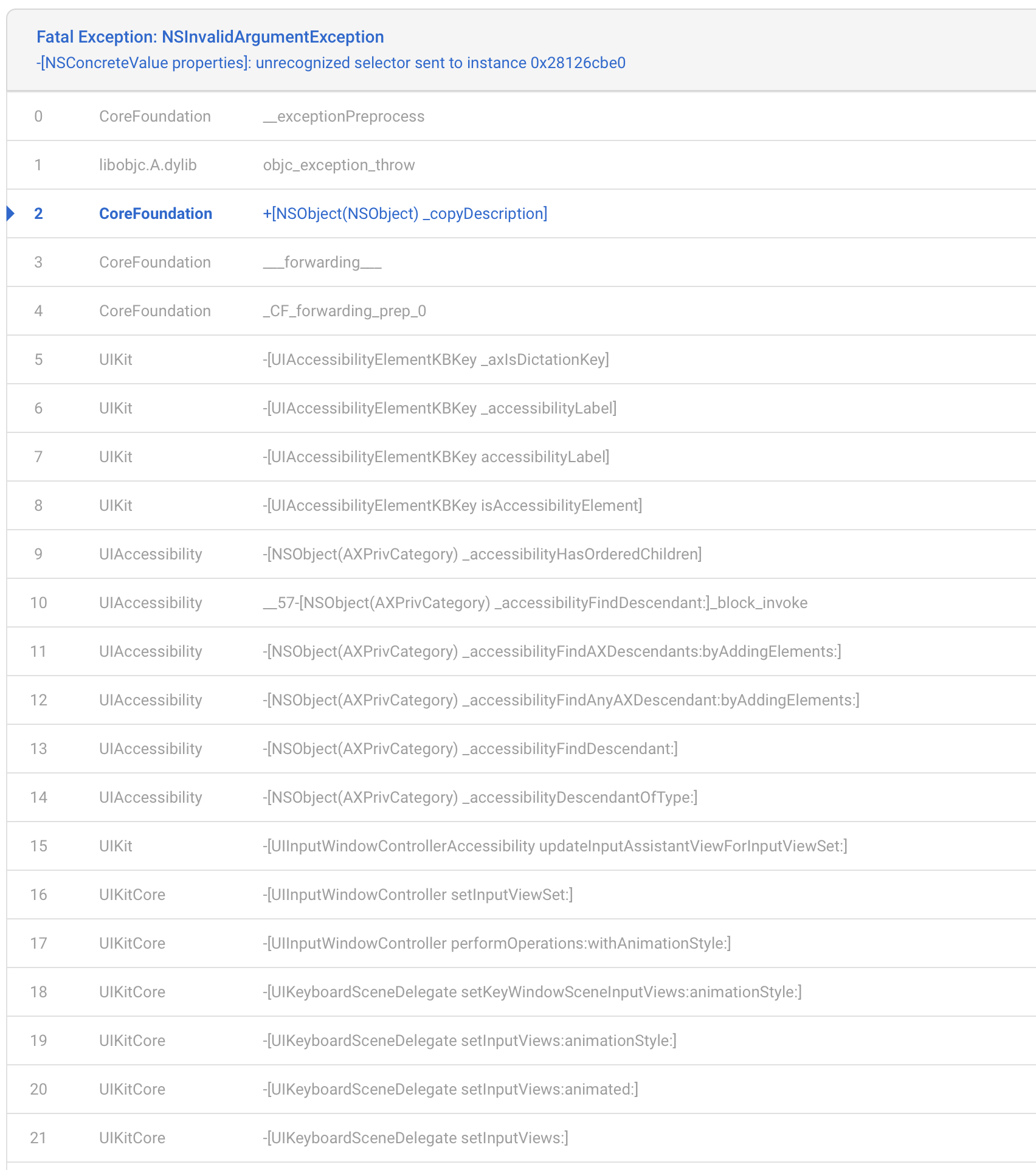Select the _accessibilityFindAnyAXDescendant frame
The height and width of the screenshot is (1170, 1036).
(x=561, y=700)
